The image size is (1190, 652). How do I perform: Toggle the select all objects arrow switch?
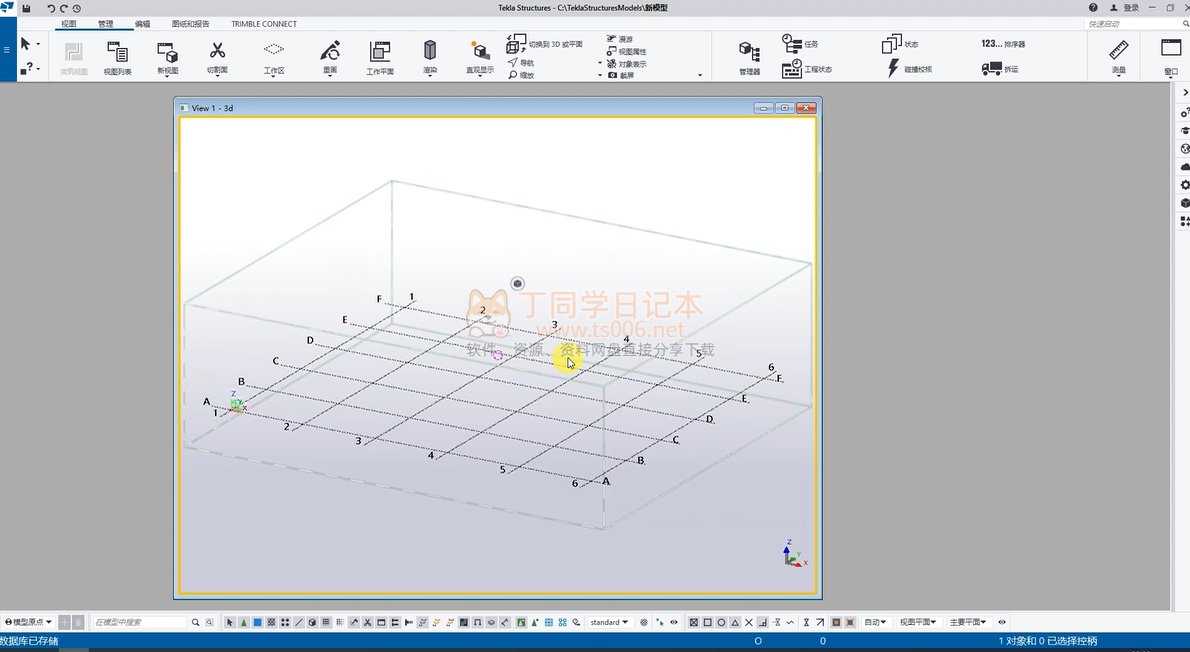point(230,622)
